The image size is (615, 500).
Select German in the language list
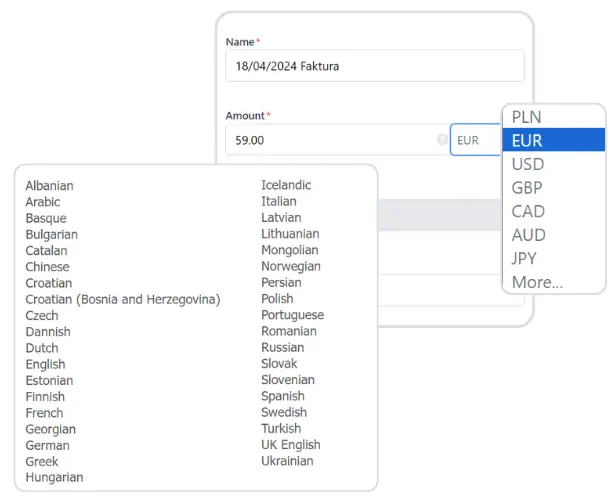click(47, 445)
